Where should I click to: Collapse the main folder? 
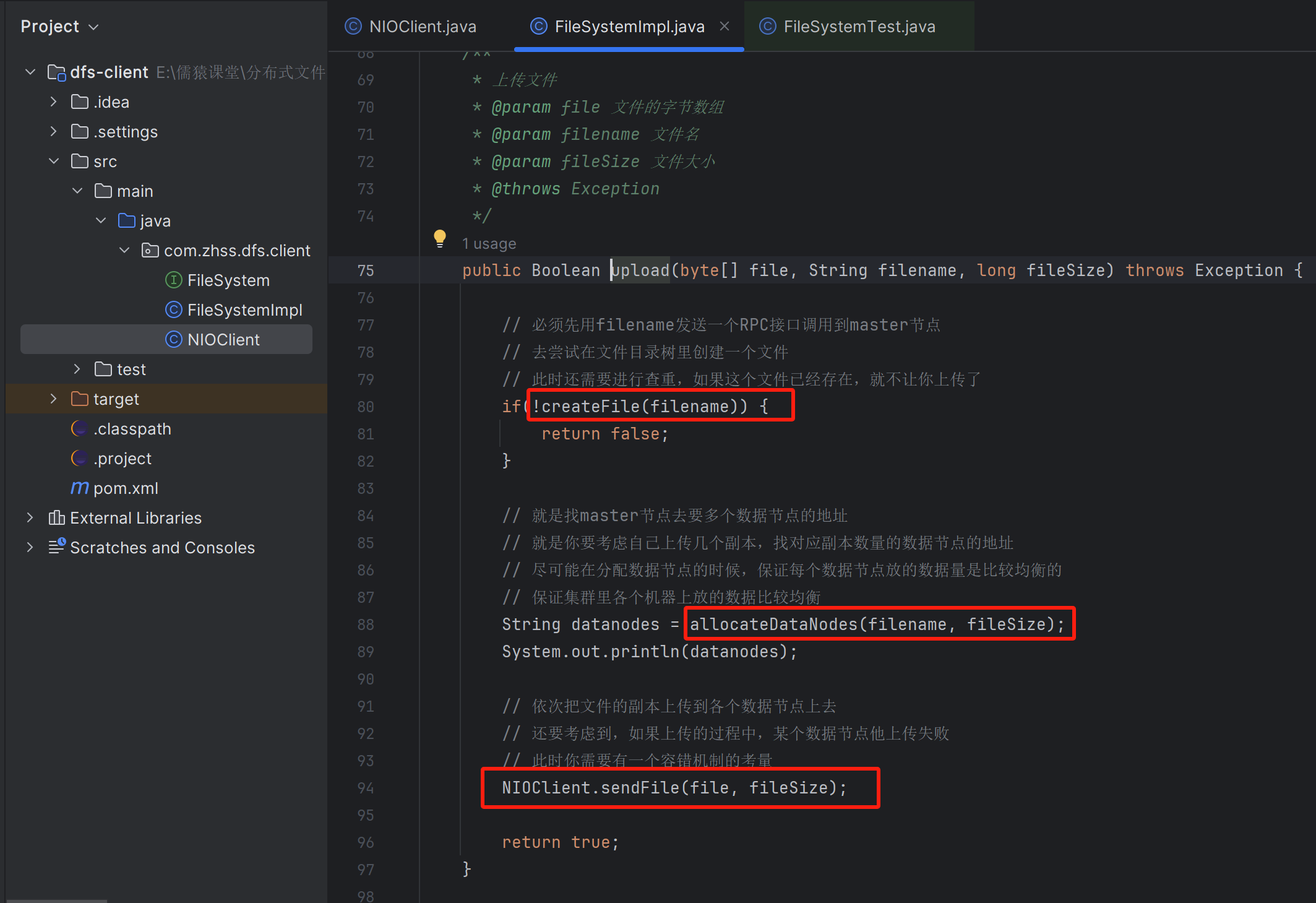pos(77,191)
